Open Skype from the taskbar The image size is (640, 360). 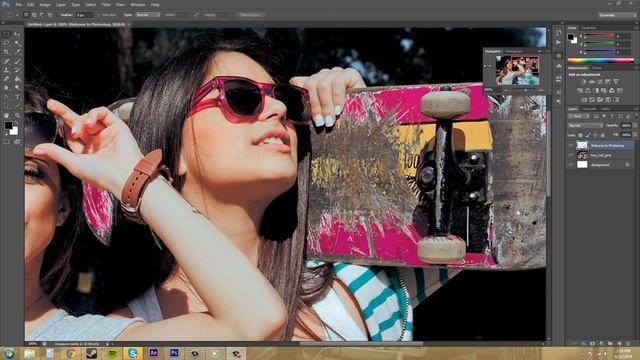coord(133,353)
